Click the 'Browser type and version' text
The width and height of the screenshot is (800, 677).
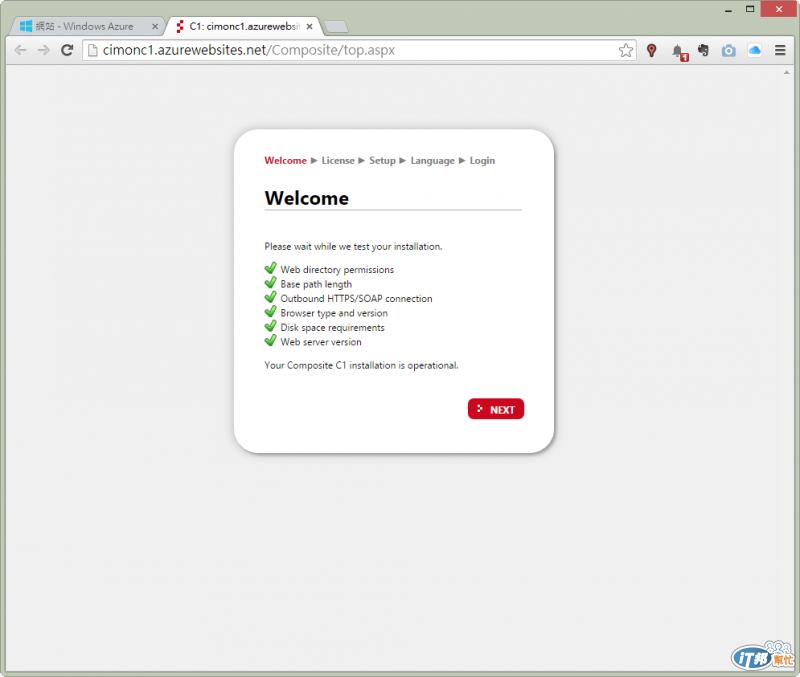[x=334, y=313]
